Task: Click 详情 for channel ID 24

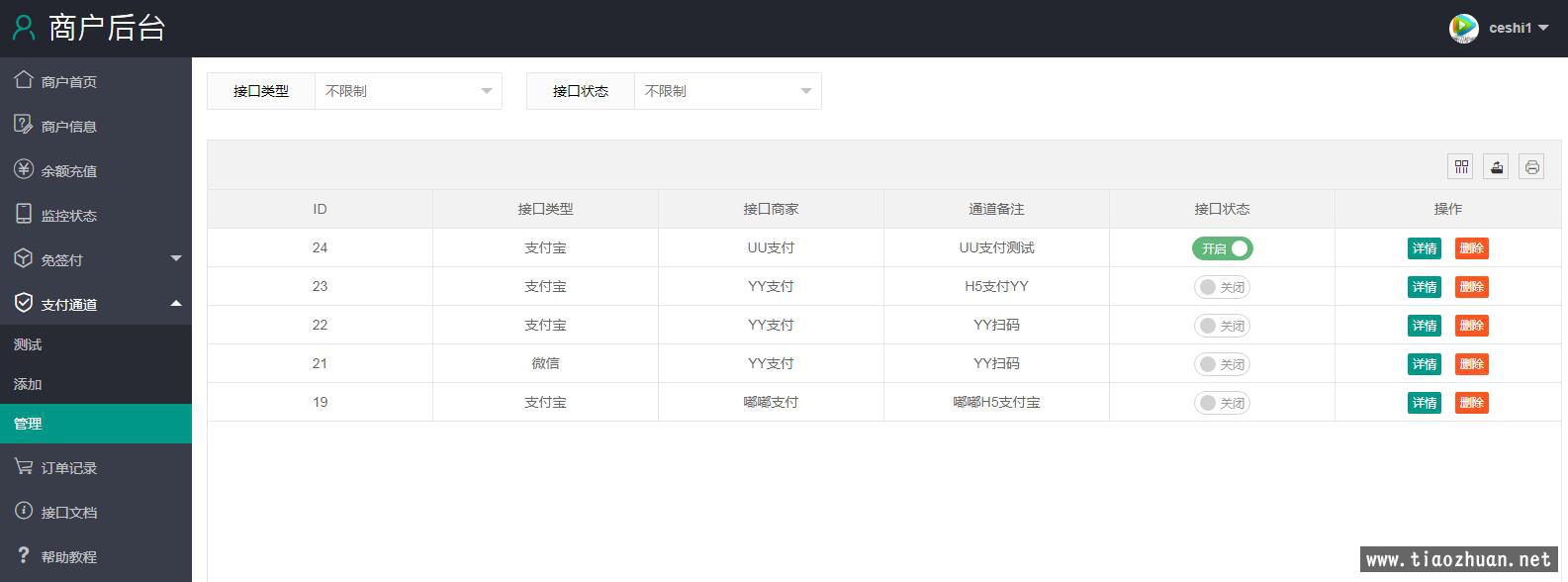Action: point(1424,248)
